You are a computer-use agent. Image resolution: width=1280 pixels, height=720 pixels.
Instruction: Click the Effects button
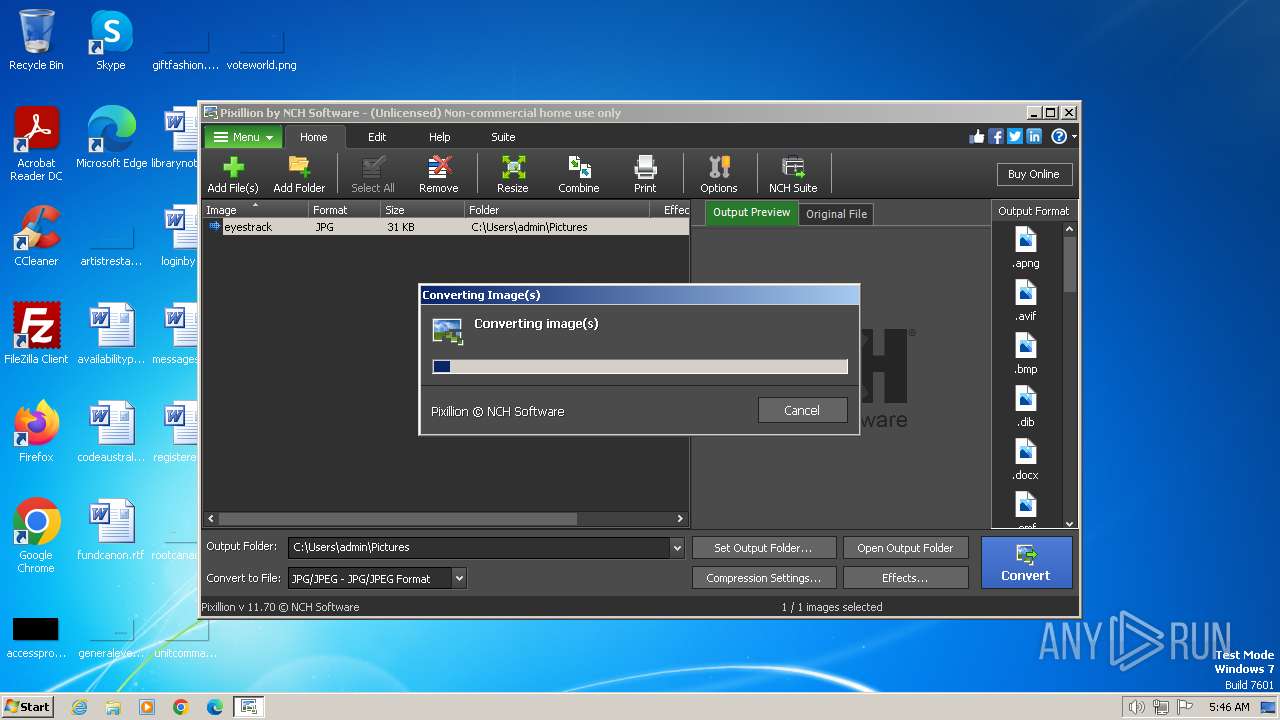coord(905,578)
